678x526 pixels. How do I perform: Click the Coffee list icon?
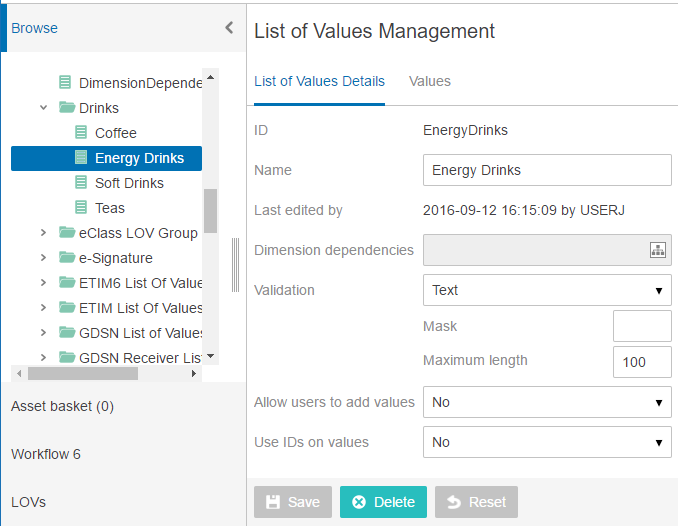pos(81,132)
